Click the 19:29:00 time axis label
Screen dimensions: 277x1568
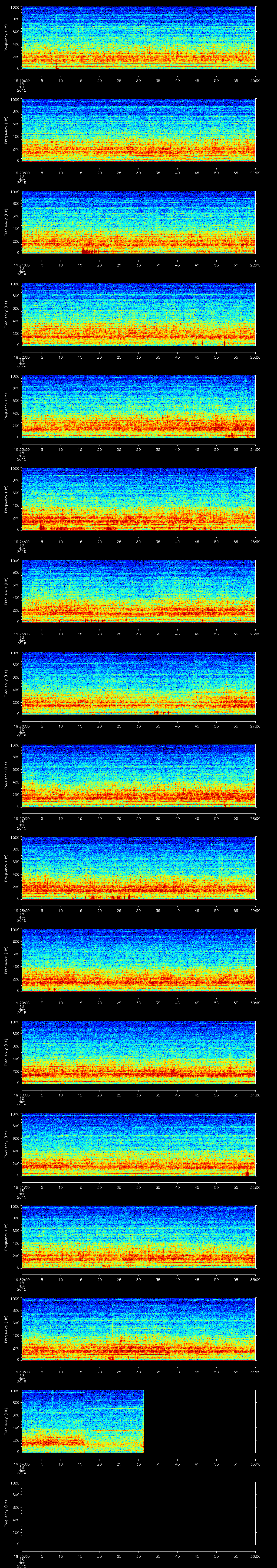[x=21, y=1003]
